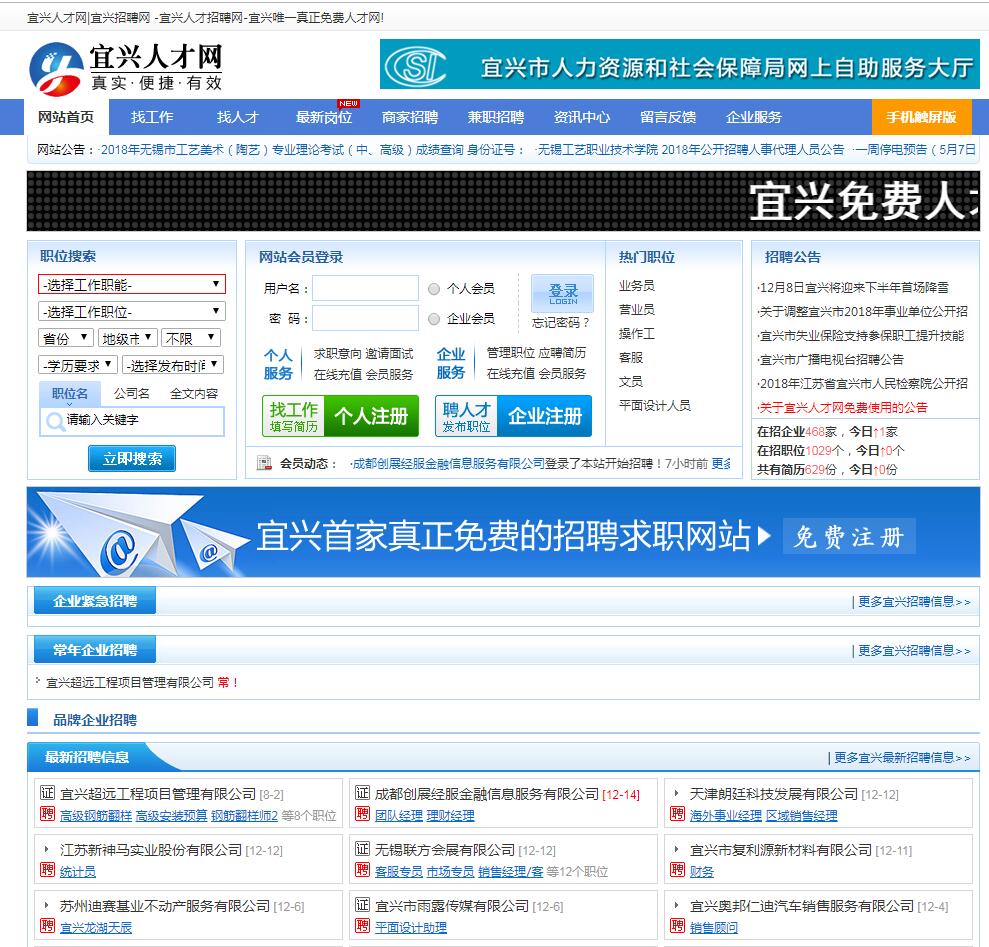This screenshot has width=989, height=947.
Task: Switch to 手机触屏版
Action: [922, 117]
